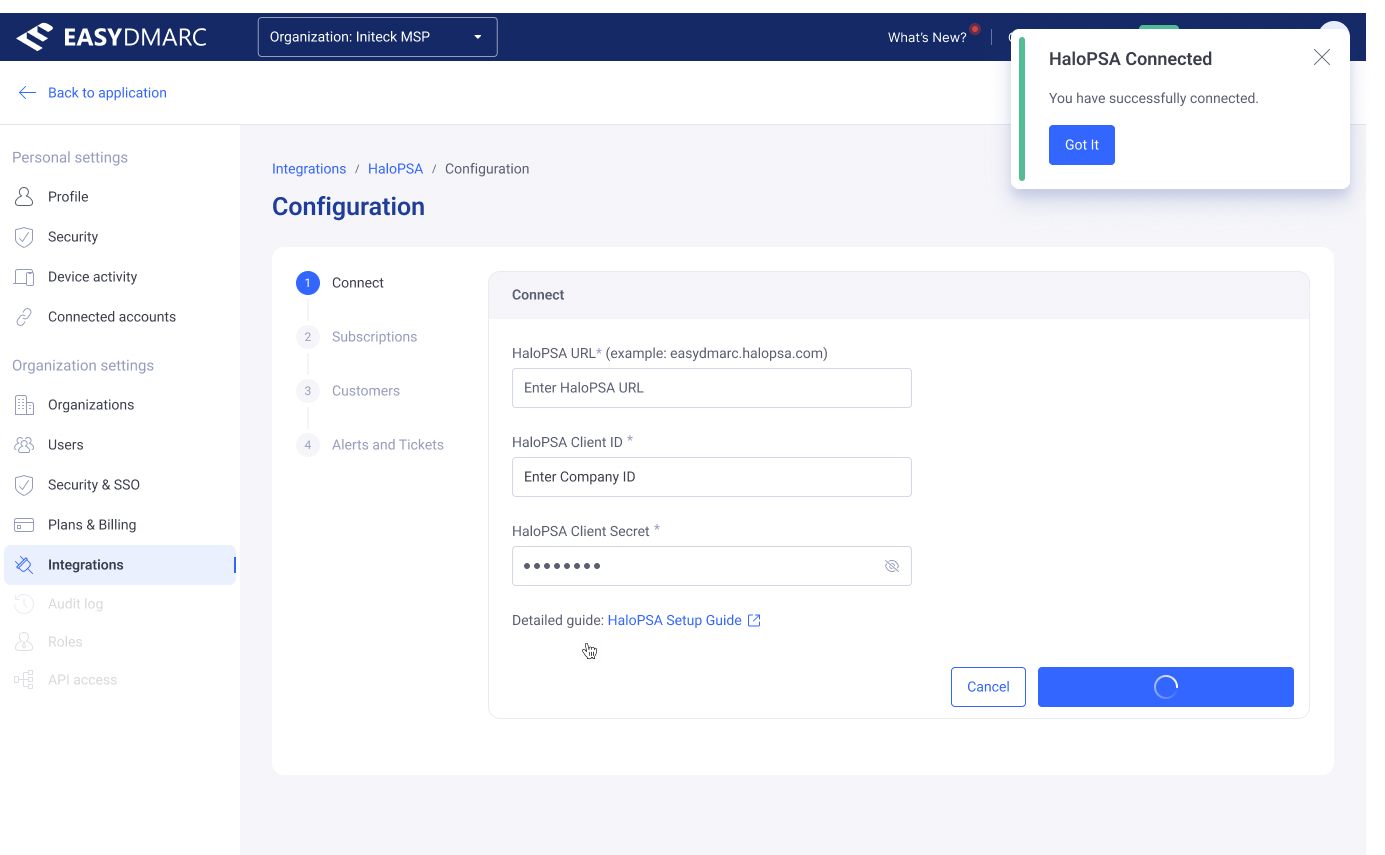Open Organizations settings
The image size is (1385, 855).
point(91,405)
